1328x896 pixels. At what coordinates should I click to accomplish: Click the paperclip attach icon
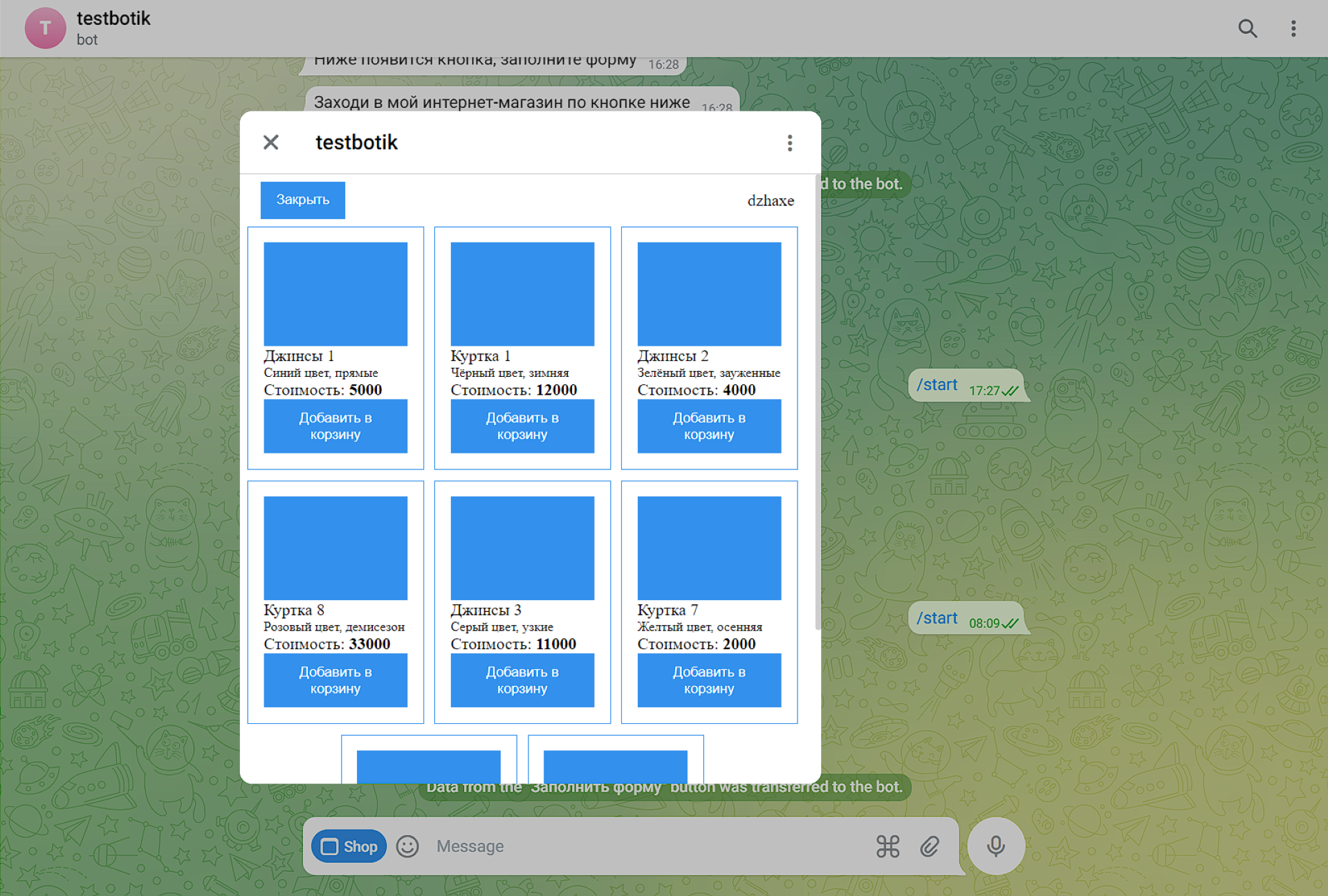pos(930,846)
